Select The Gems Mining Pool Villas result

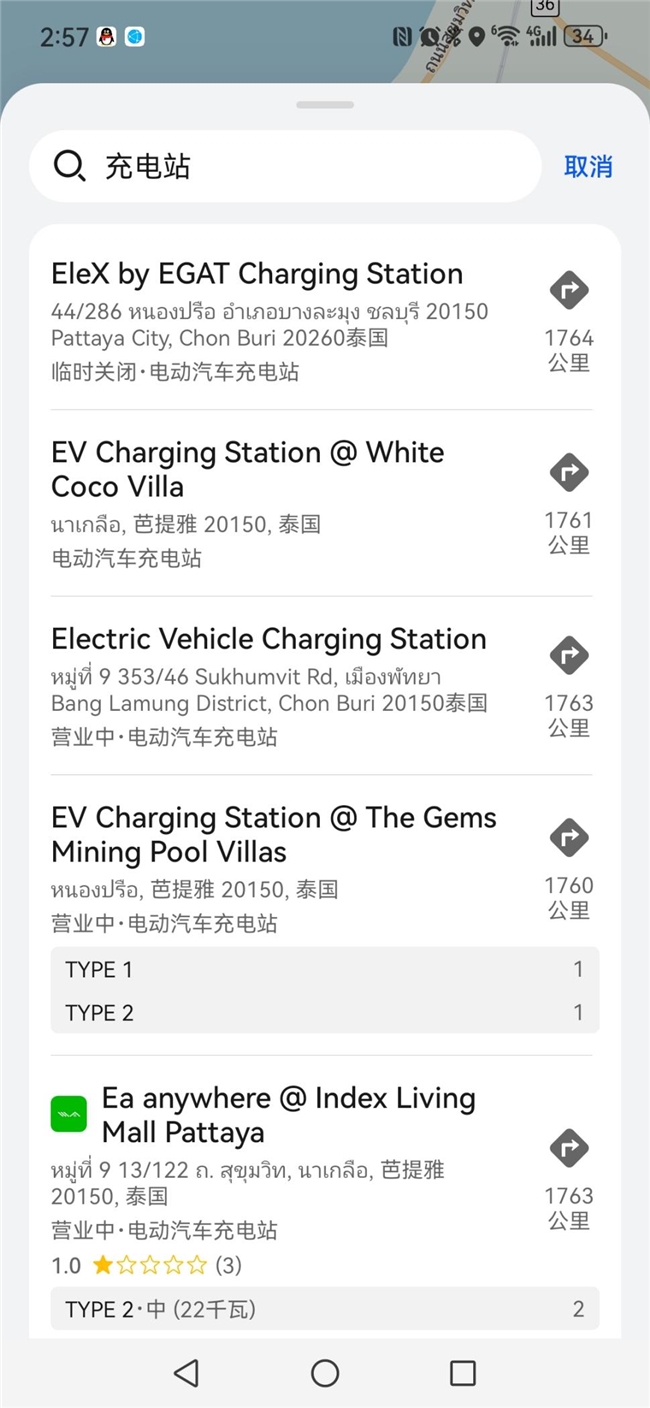click(x=273, y=834)
